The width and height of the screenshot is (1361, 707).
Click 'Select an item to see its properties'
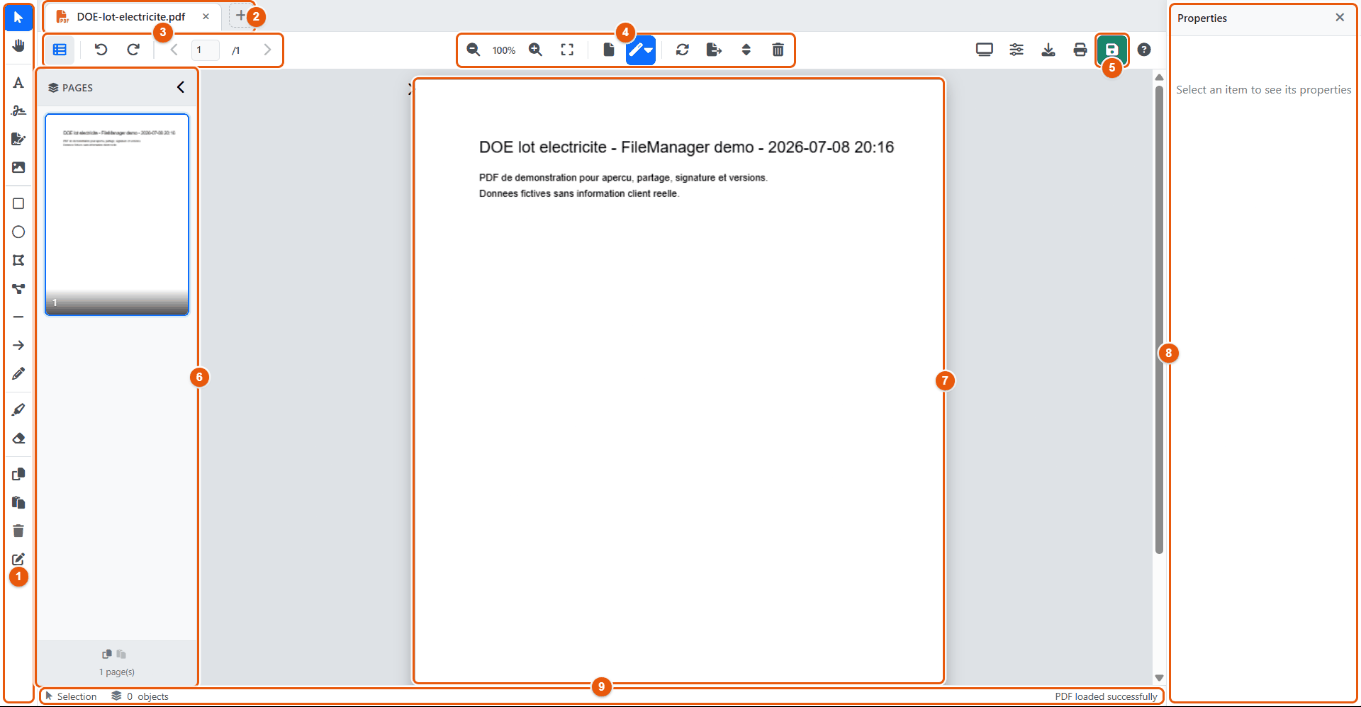[1264, 90]
